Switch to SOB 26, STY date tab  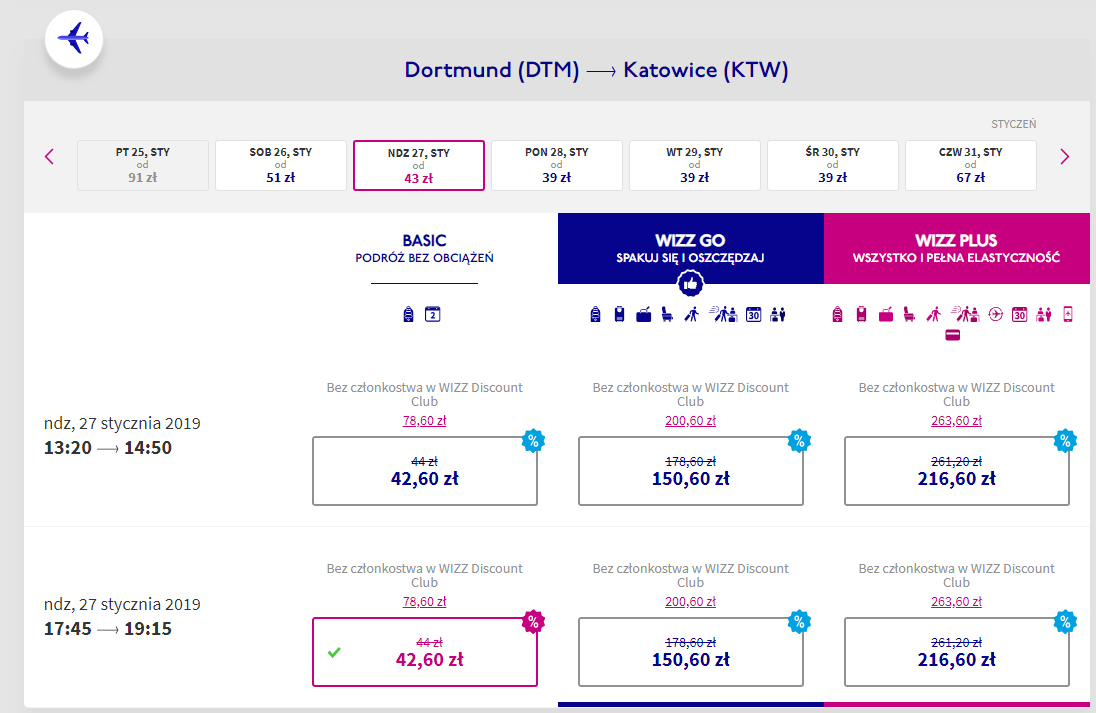coord(280,165)
